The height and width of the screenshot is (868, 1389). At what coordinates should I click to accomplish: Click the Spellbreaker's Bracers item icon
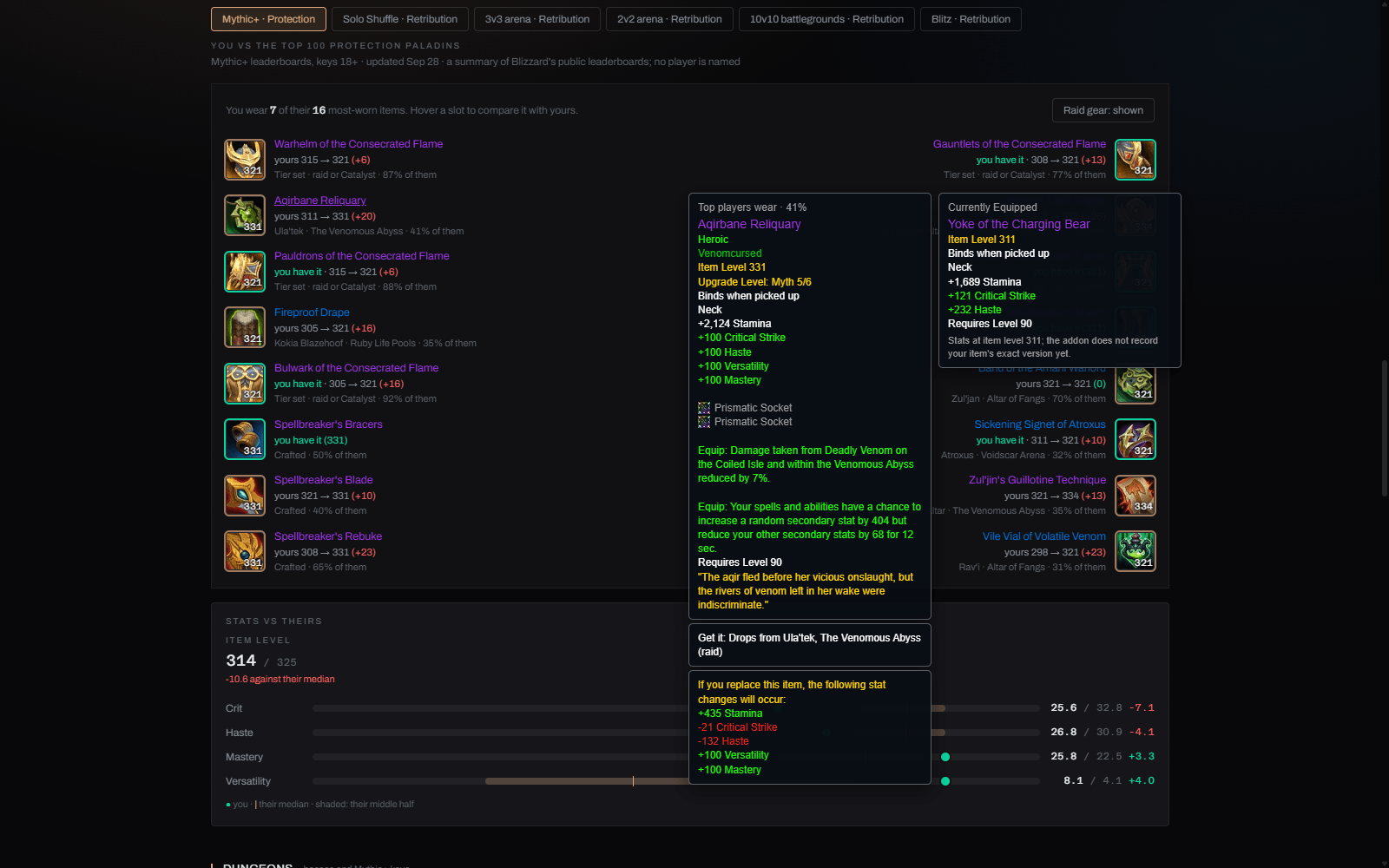pyautogui.click(x=245, y=439)
